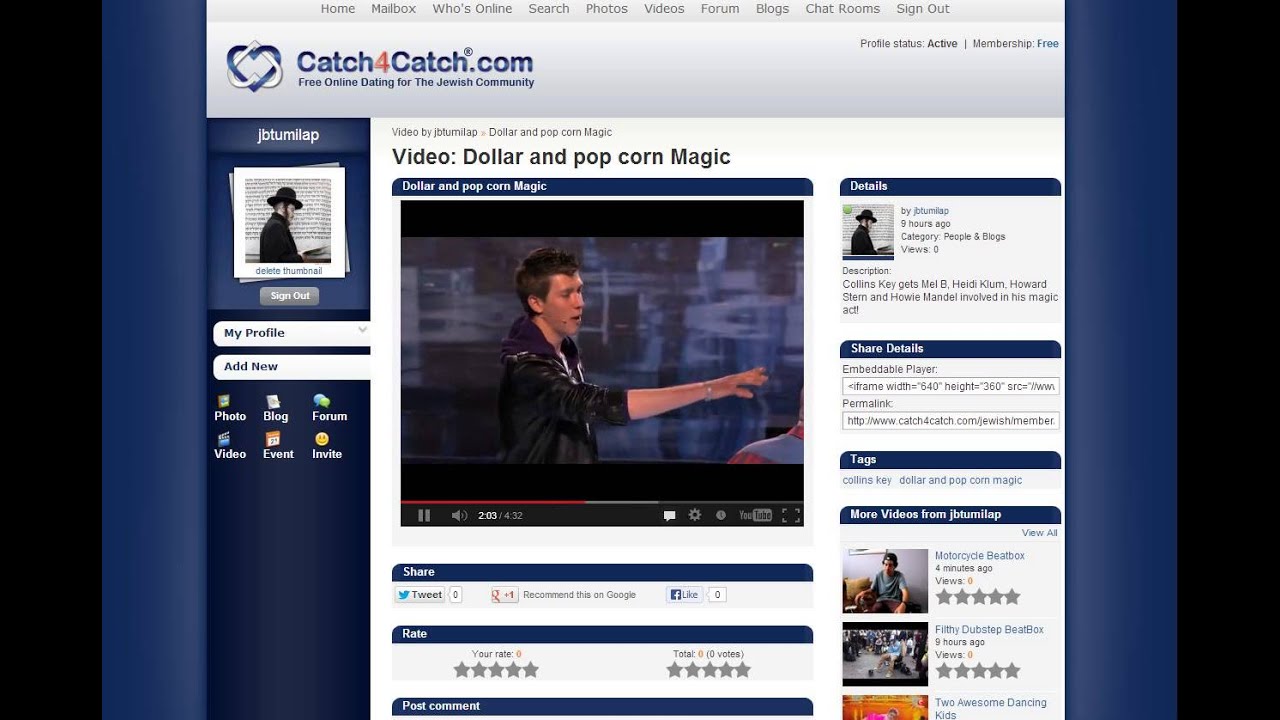Open video settings gear icon
The width and height of the screenshot is (1280, 720).
pos(695,515)
